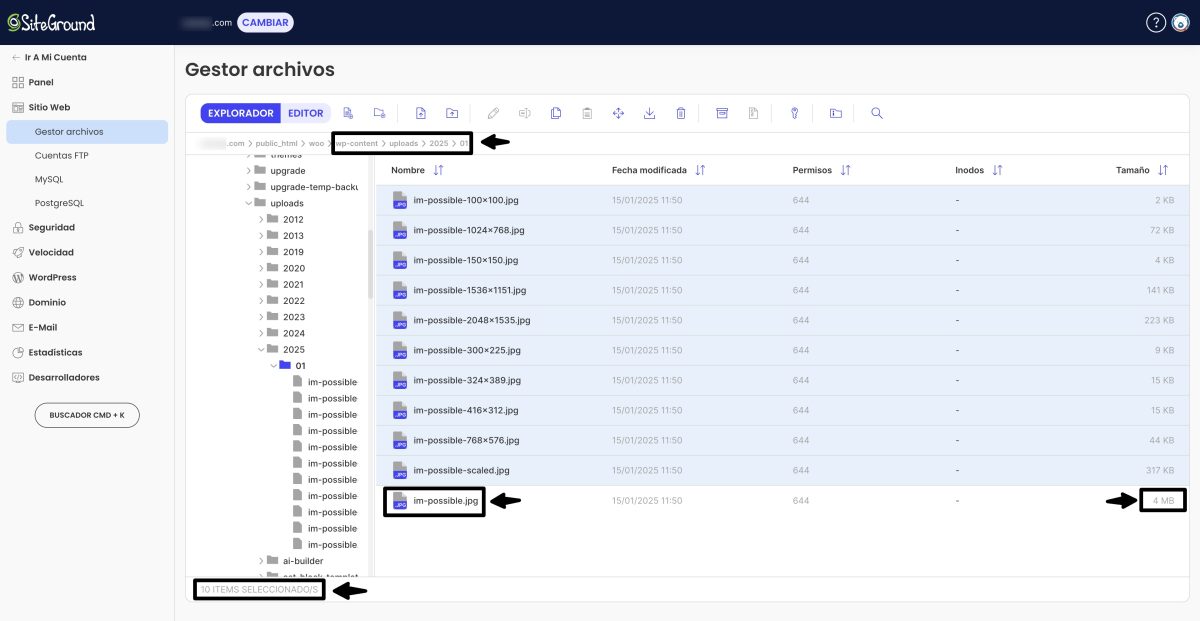Click the rename icon in toolbar
Screen dimensions: 1200x621
(524, 113)
